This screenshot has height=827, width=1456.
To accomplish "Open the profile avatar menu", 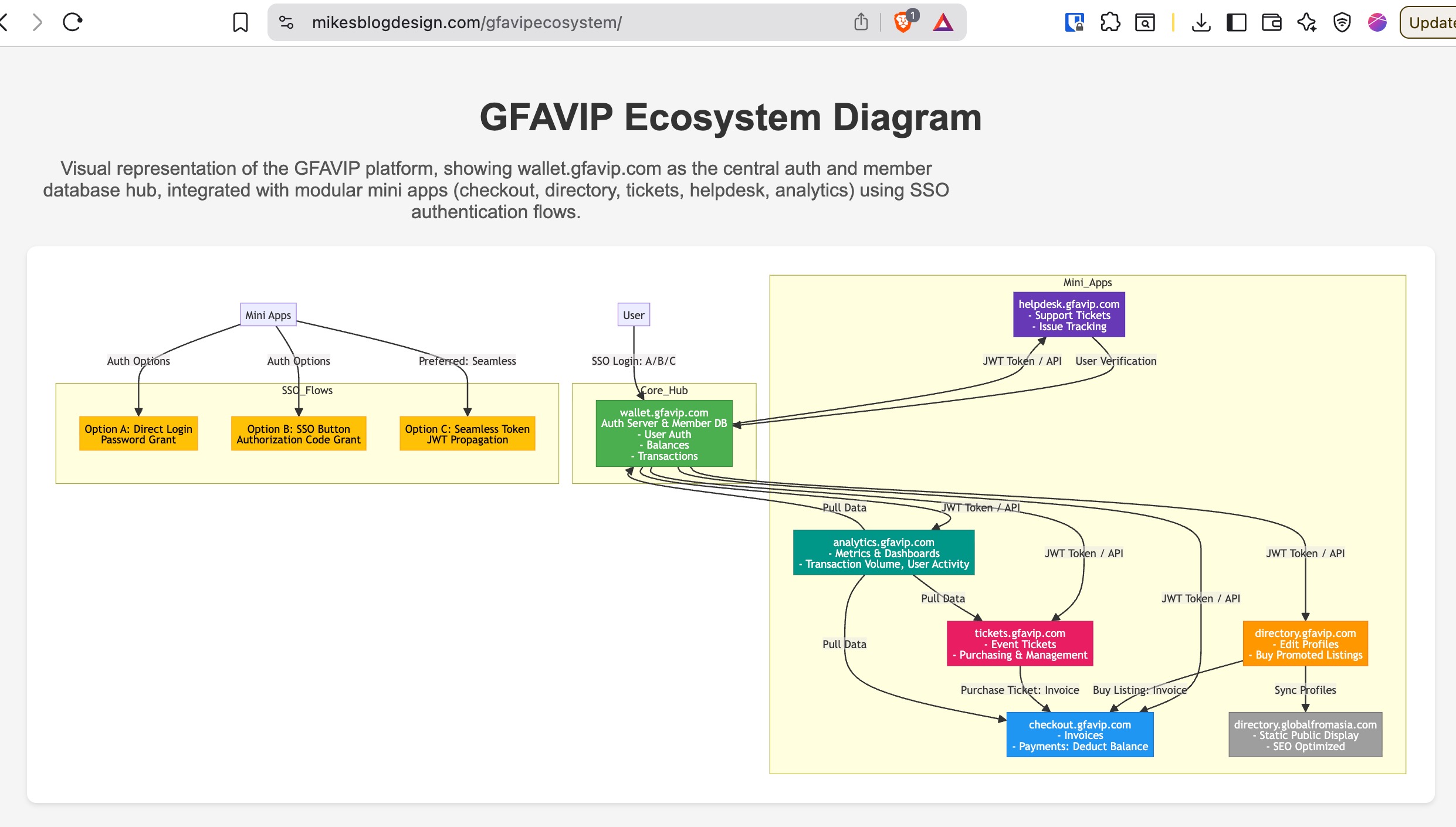I will [x=1377, y=22].
